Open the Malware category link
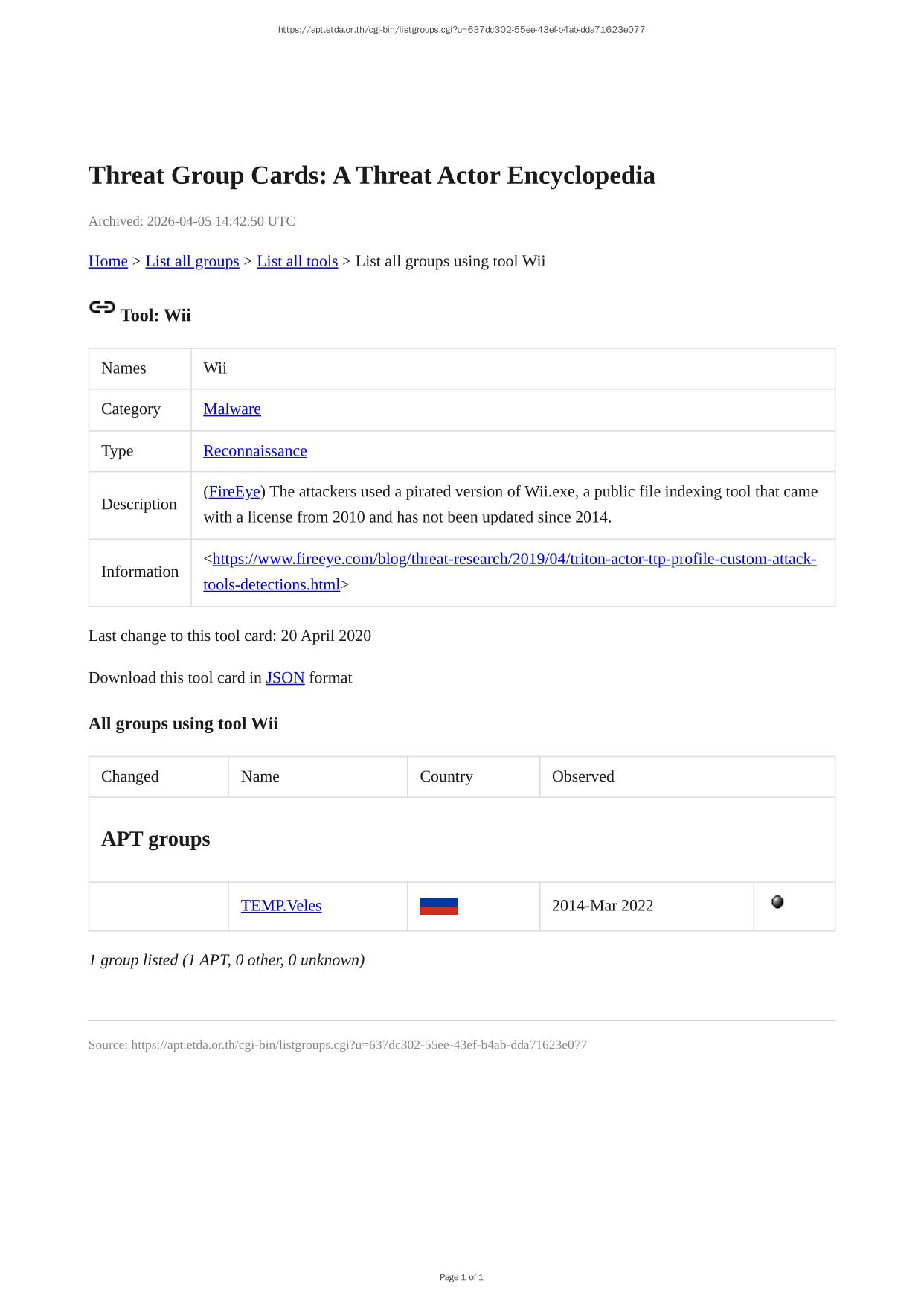This screenshot has width=924, height=1307. tap(232, 409)
